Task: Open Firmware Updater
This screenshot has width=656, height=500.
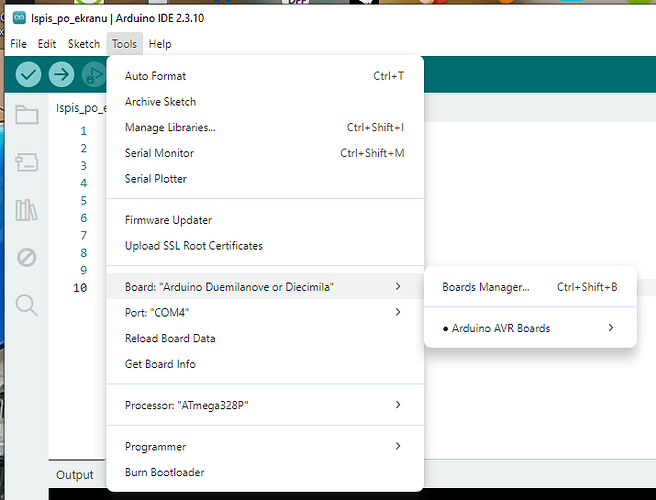Action: tap(265, 220)
